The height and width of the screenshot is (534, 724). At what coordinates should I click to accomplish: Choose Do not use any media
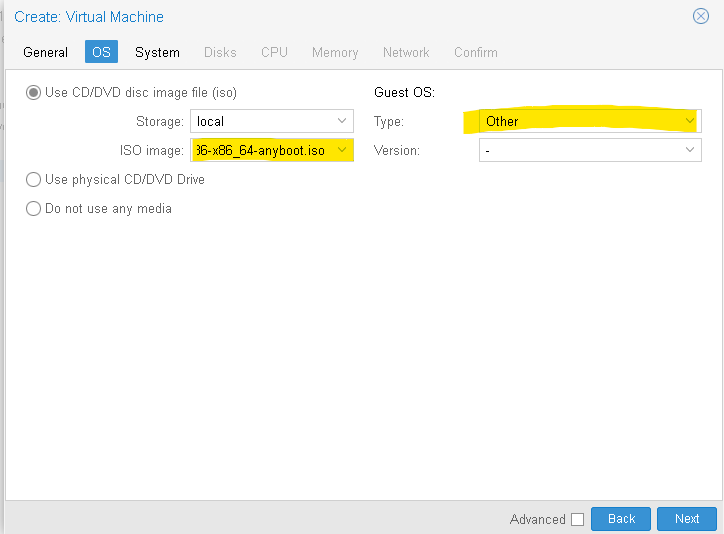click(33, 208)
